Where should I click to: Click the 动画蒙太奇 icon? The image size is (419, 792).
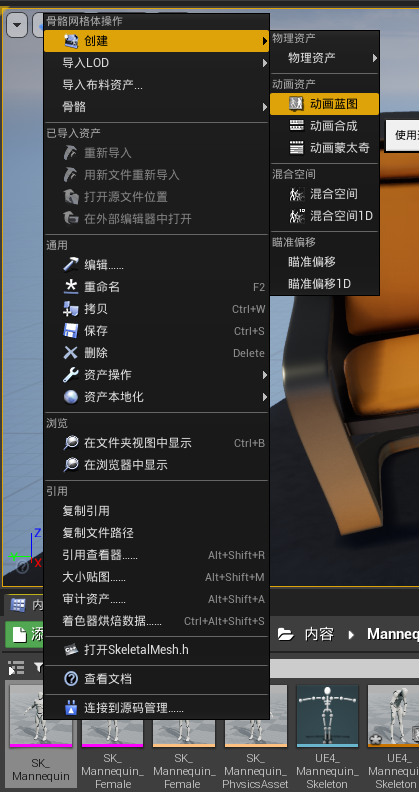point(296,147)
